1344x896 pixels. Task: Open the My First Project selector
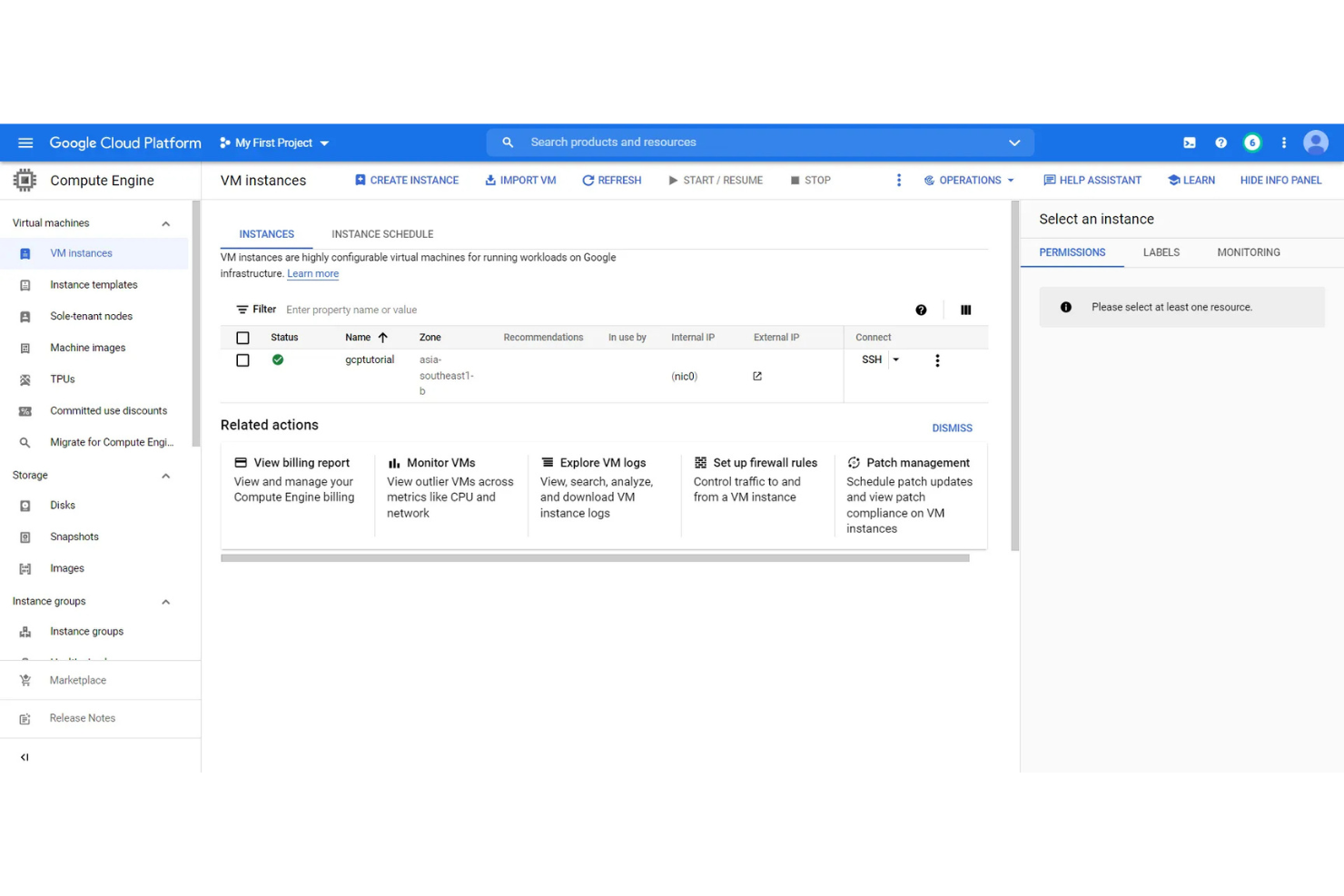[x=272, y=143]
